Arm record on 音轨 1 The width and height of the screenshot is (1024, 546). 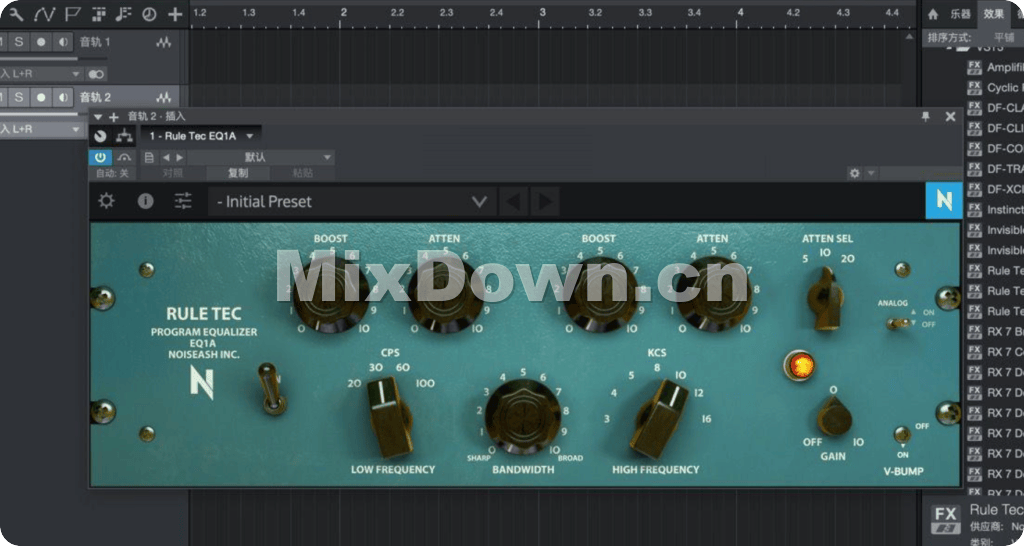[x=41, y=42]
